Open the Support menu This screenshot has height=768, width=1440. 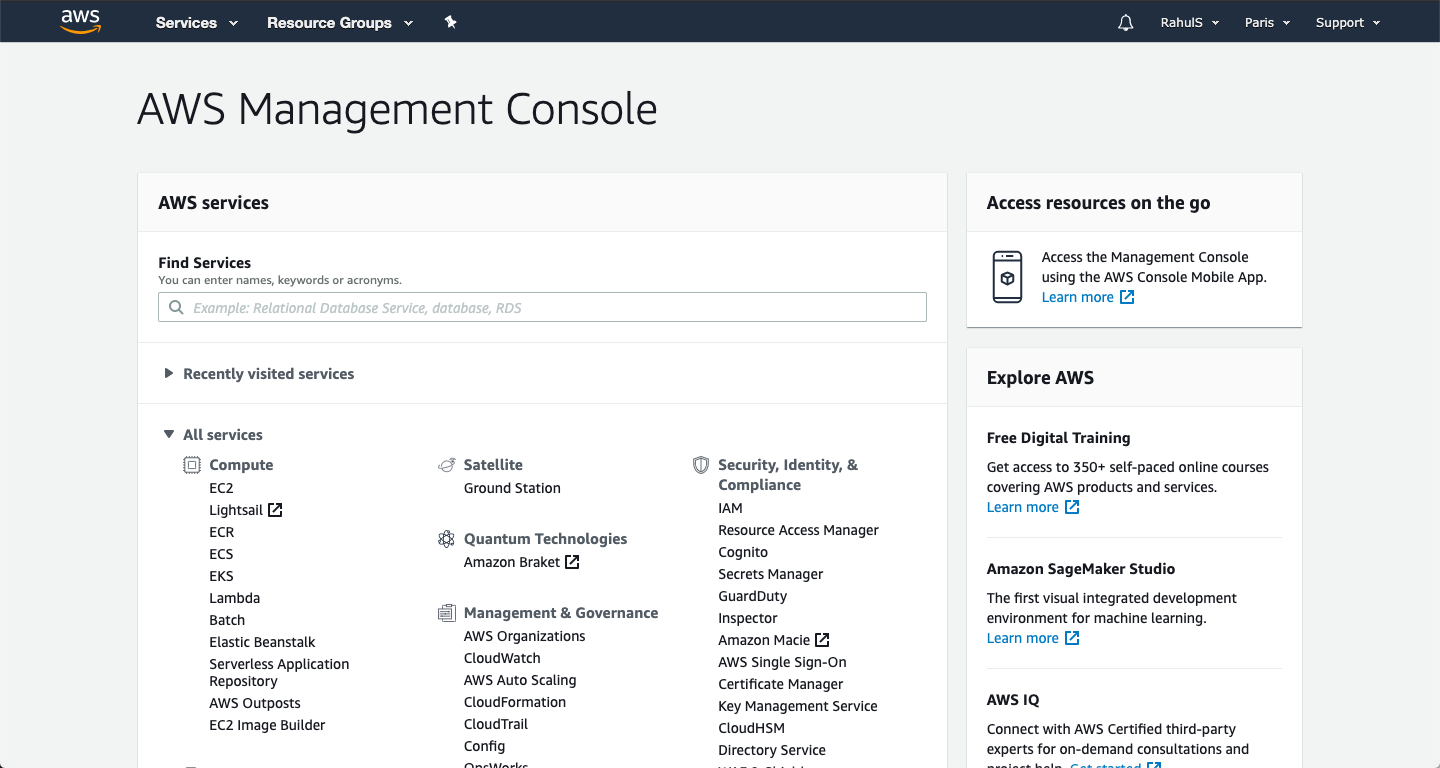(1347, 23)
